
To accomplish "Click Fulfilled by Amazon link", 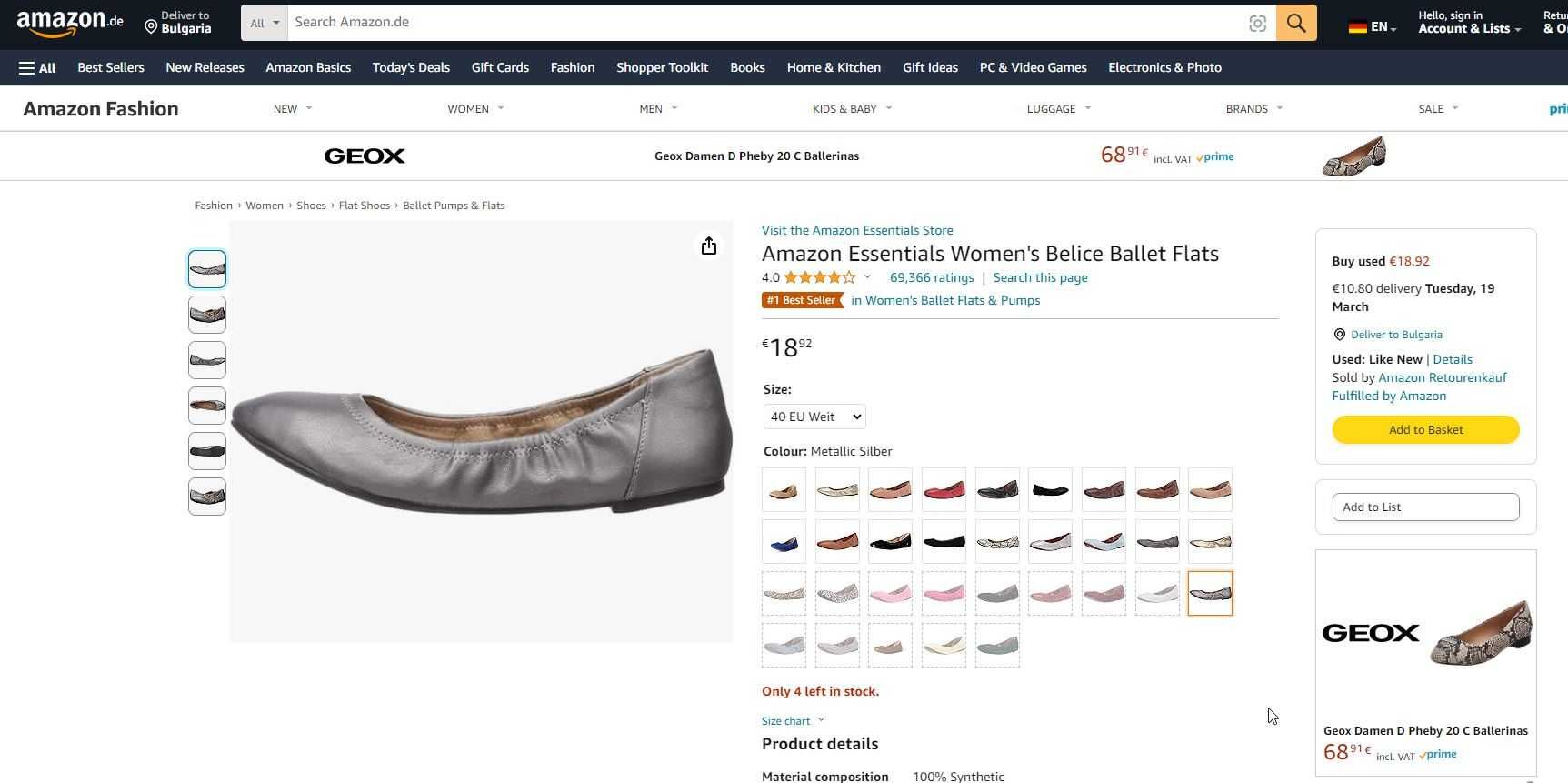I will point(1389,397).
